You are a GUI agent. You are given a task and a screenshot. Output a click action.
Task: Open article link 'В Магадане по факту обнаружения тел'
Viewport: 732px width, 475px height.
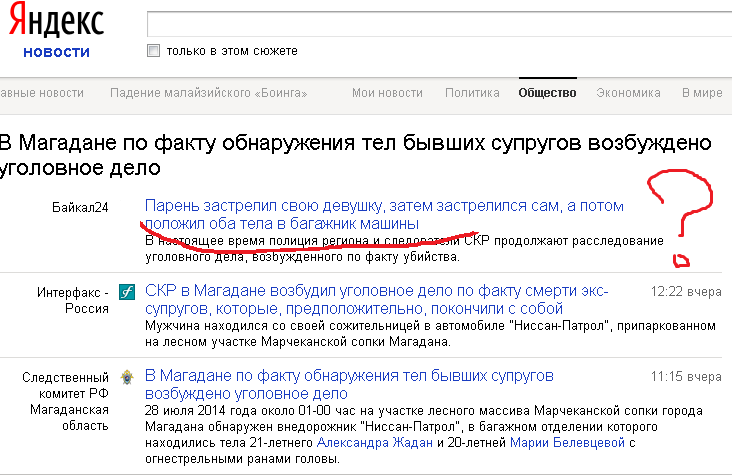click(349, 384)
